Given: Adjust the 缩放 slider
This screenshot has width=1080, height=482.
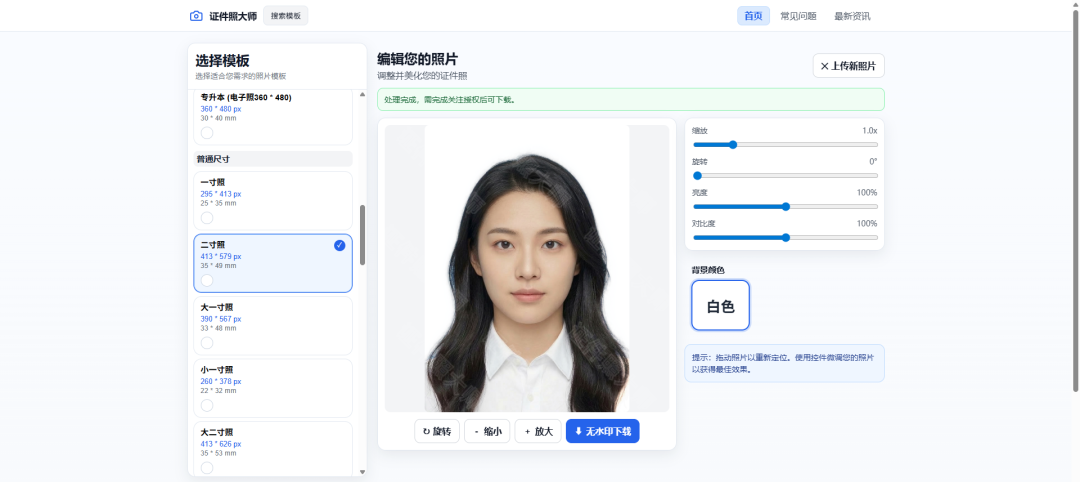Looking at the screenshot, I should tap(785, 145).
